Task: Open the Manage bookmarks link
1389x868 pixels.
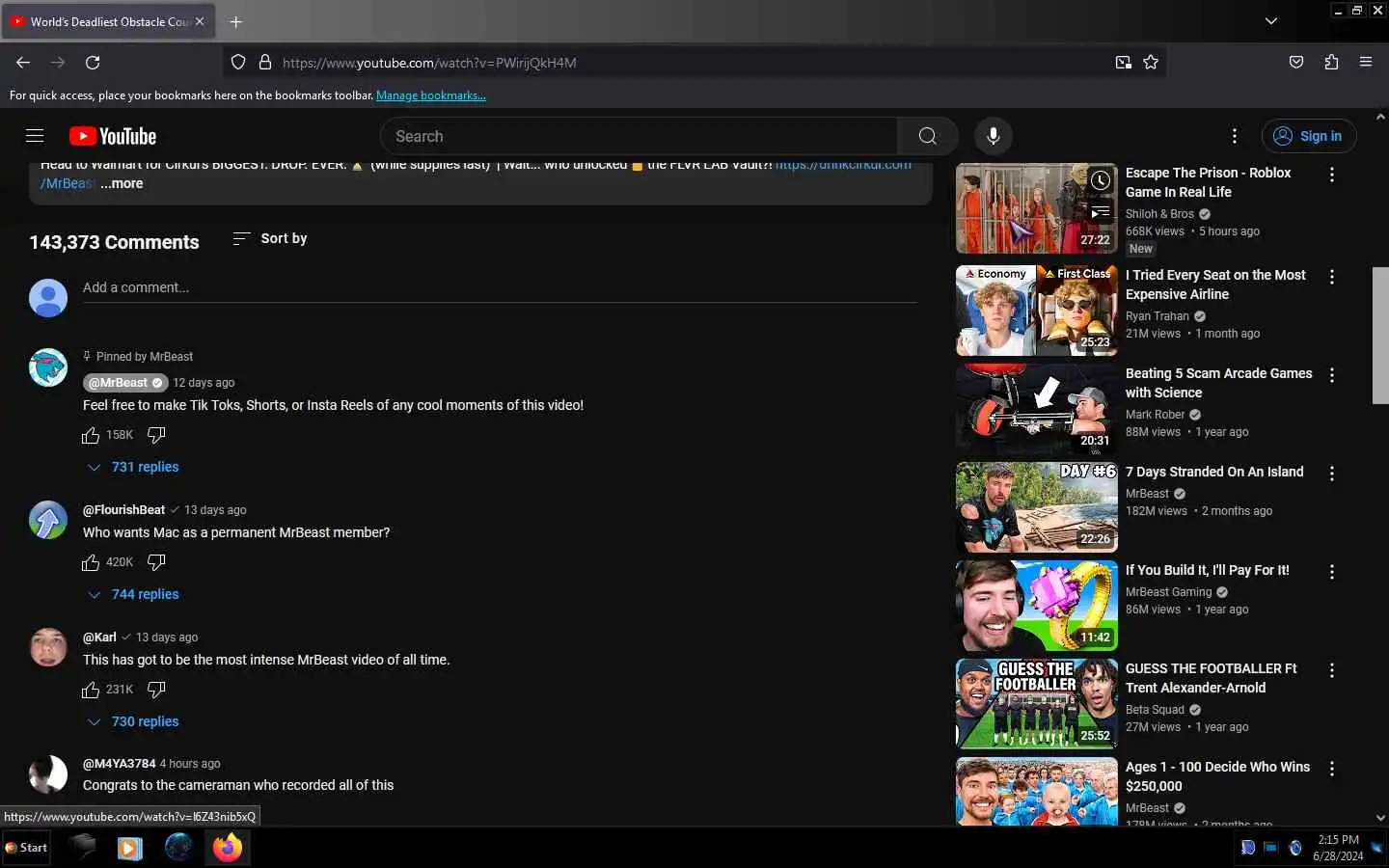Action: point(430,95)
